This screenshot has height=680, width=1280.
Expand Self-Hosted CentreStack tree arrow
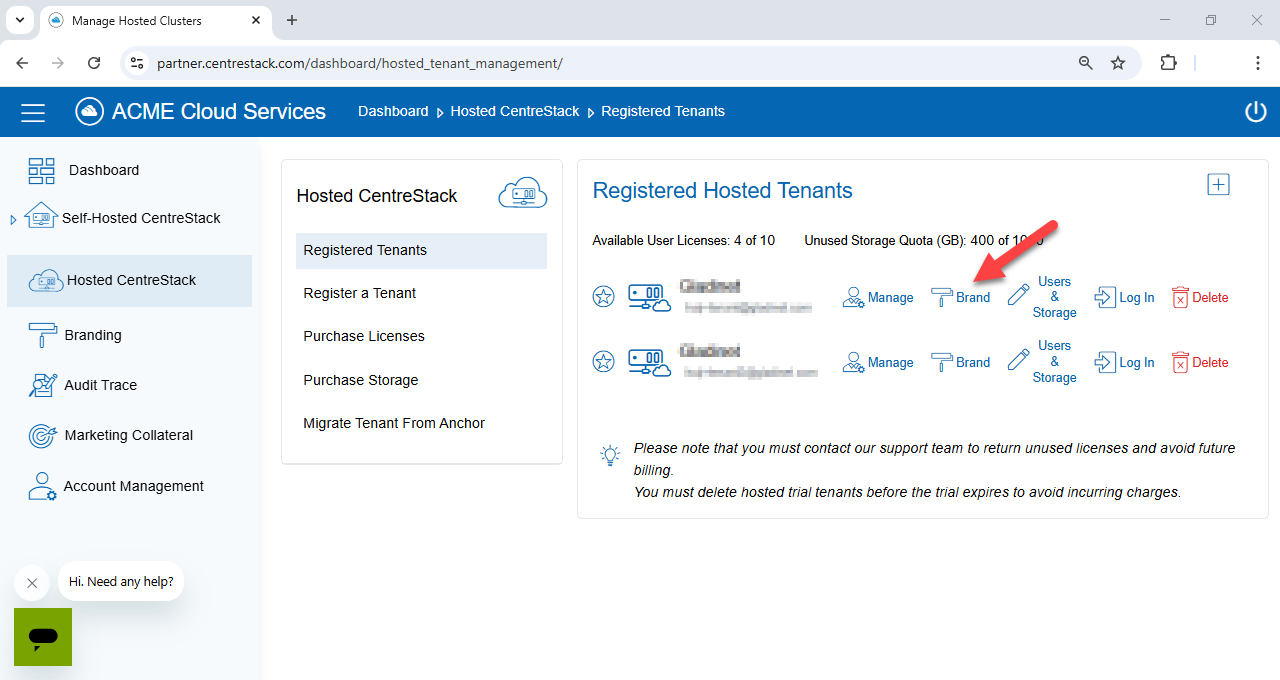pyautogui.click(x=13, y=219)
